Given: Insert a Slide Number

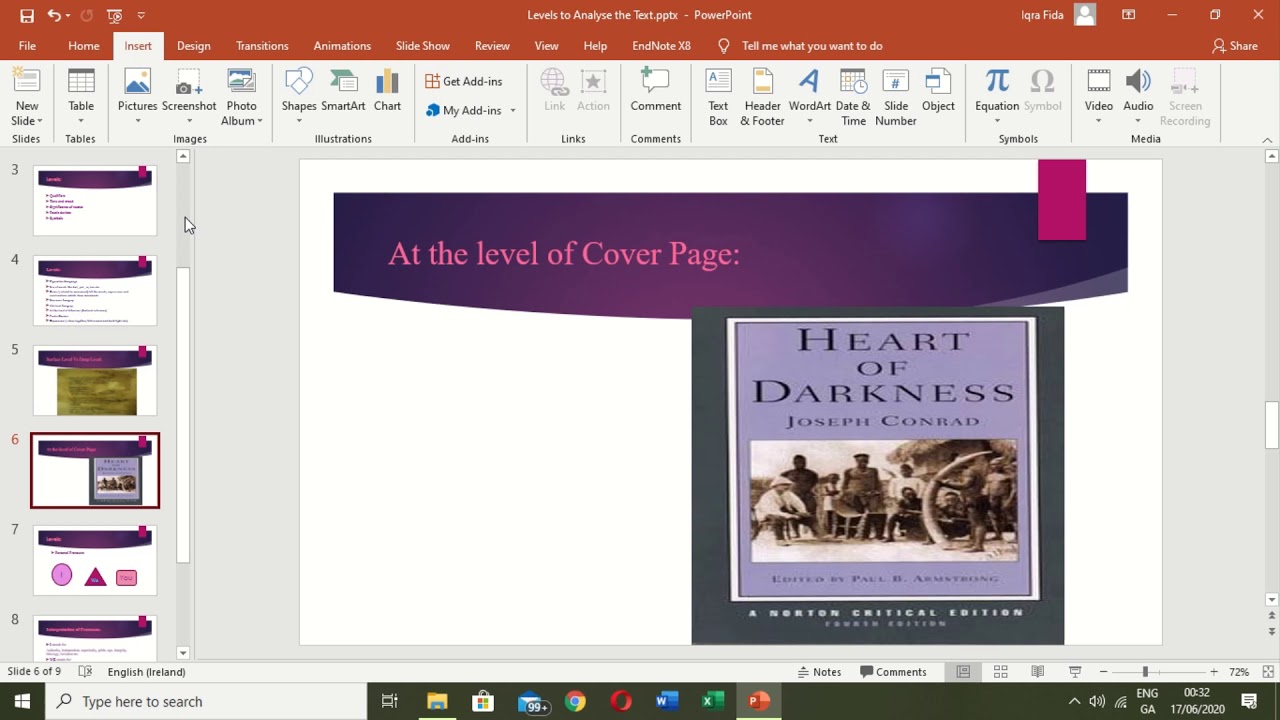Looking at the screenshot, I should tap(895, 97).
